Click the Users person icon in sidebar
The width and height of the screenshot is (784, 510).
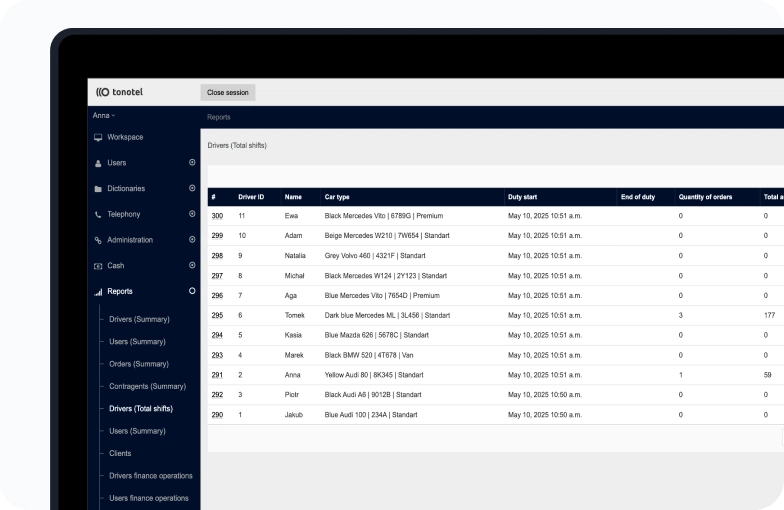pyautogui.click(x=98, y=163)
